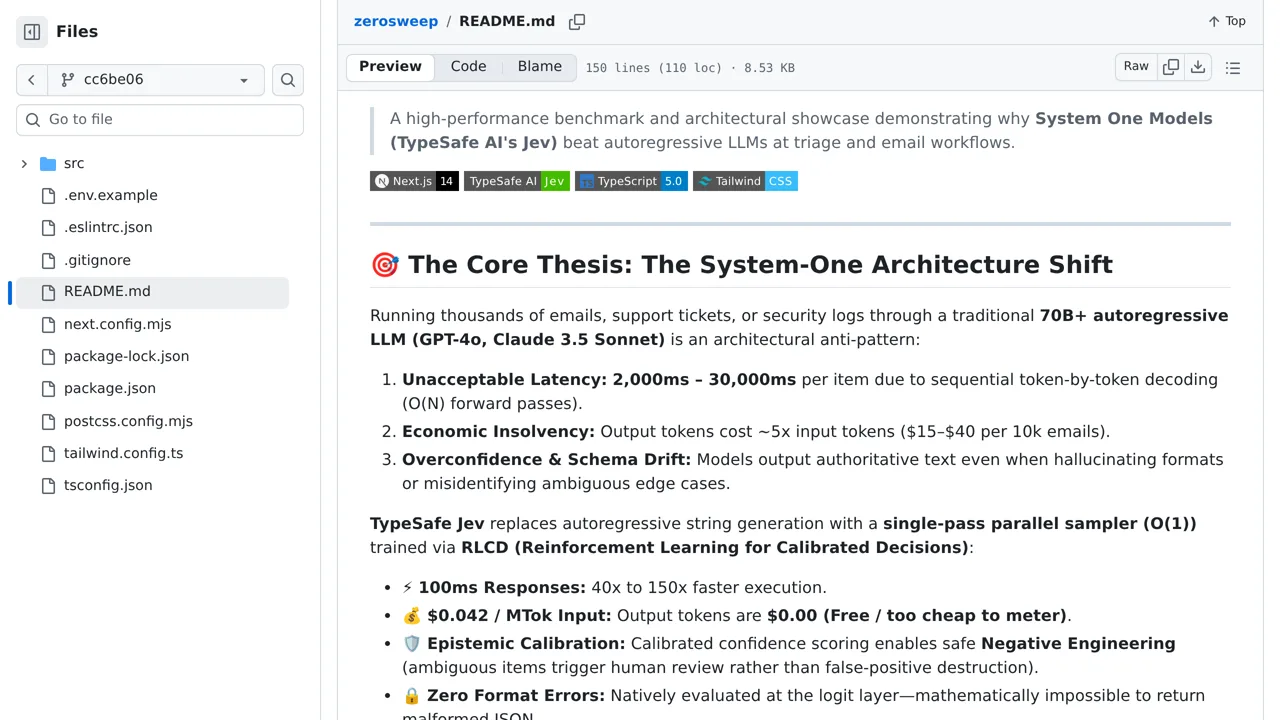Open the Raw file view
This screenshot has height=720, width=1280.
(x=1136, y=67)
